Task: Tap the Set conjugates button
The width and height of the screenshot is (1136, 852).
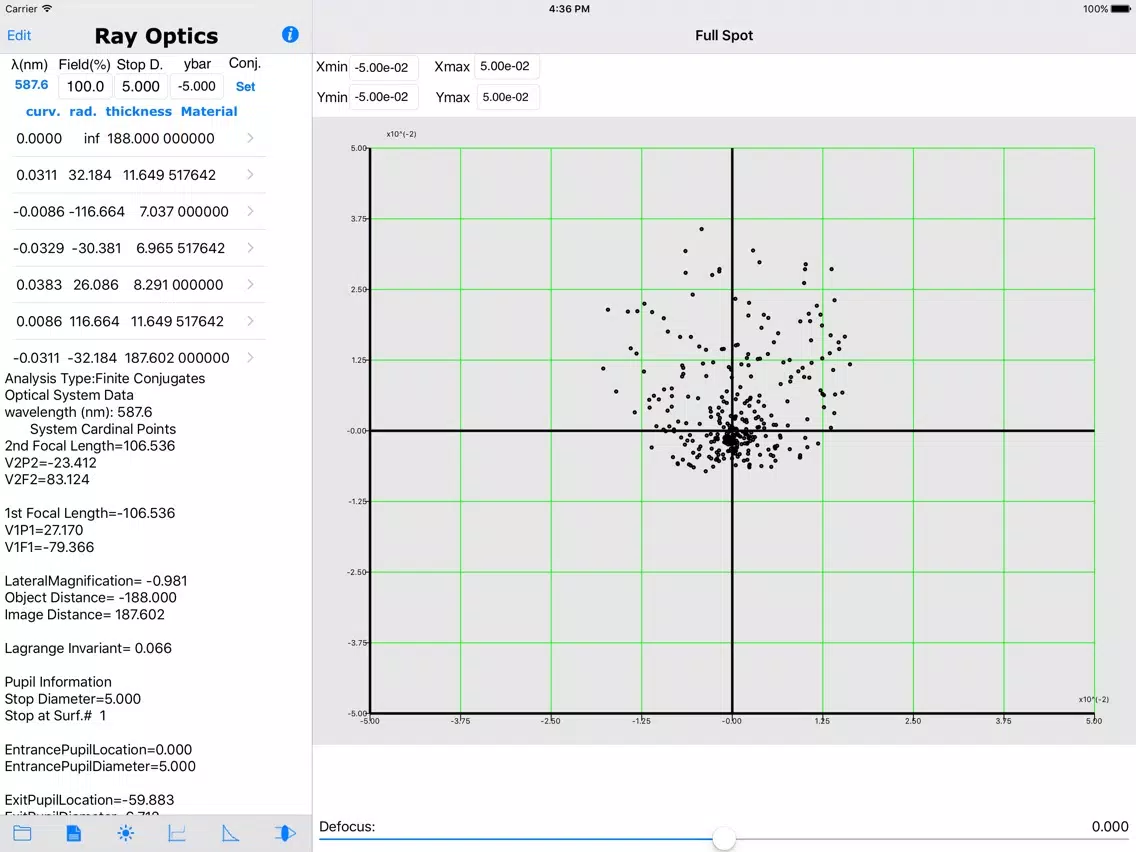Action: click(x=246, y=86)
